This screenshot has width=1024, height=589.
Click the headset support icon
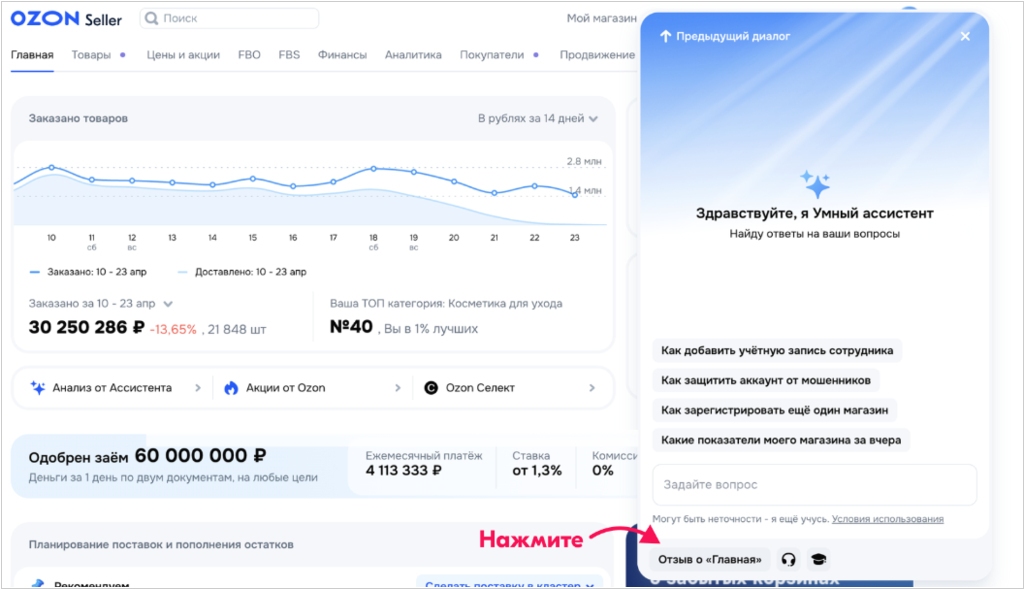point(789,560)
